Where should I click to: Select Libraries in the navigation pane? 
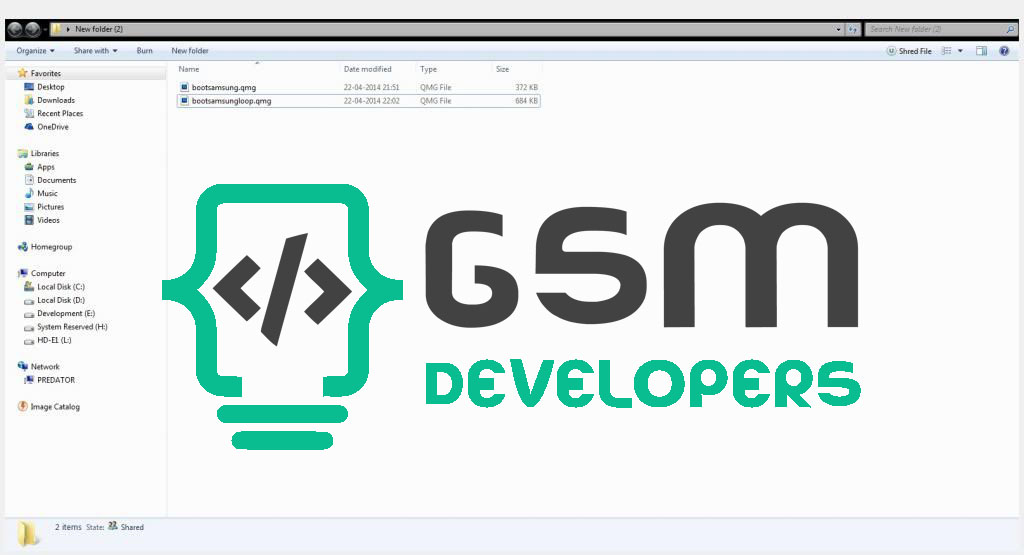pos(44,153)
